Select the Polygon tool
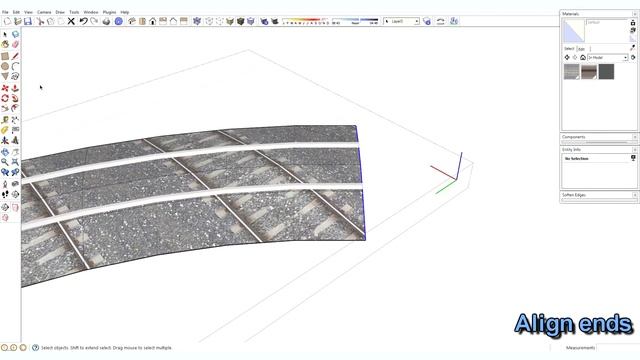 point(5,76)
